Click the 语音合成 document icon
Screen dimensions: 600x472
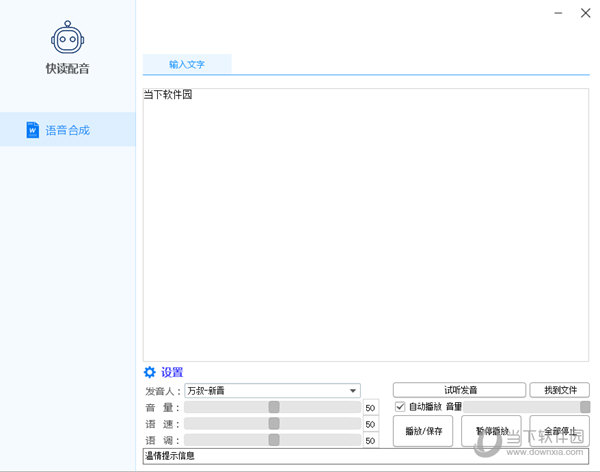pos(33,130)
